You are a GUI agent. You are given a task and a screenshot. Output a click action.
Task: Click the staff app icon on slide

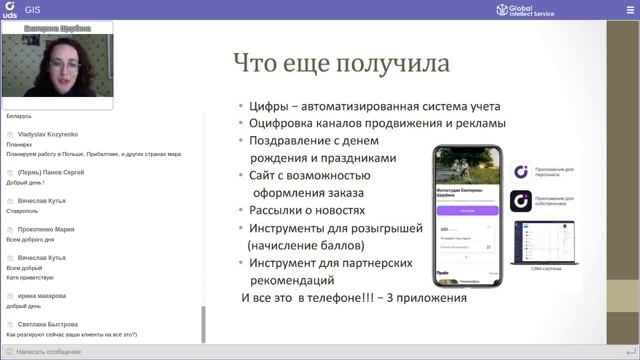[x=521, y=172]
